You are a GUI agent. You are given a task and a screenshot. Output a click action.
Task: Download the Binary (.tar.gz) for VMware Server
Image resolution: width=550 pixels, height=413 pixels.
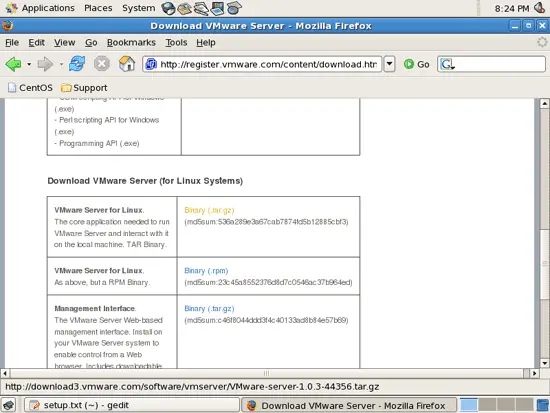[209, 210]
